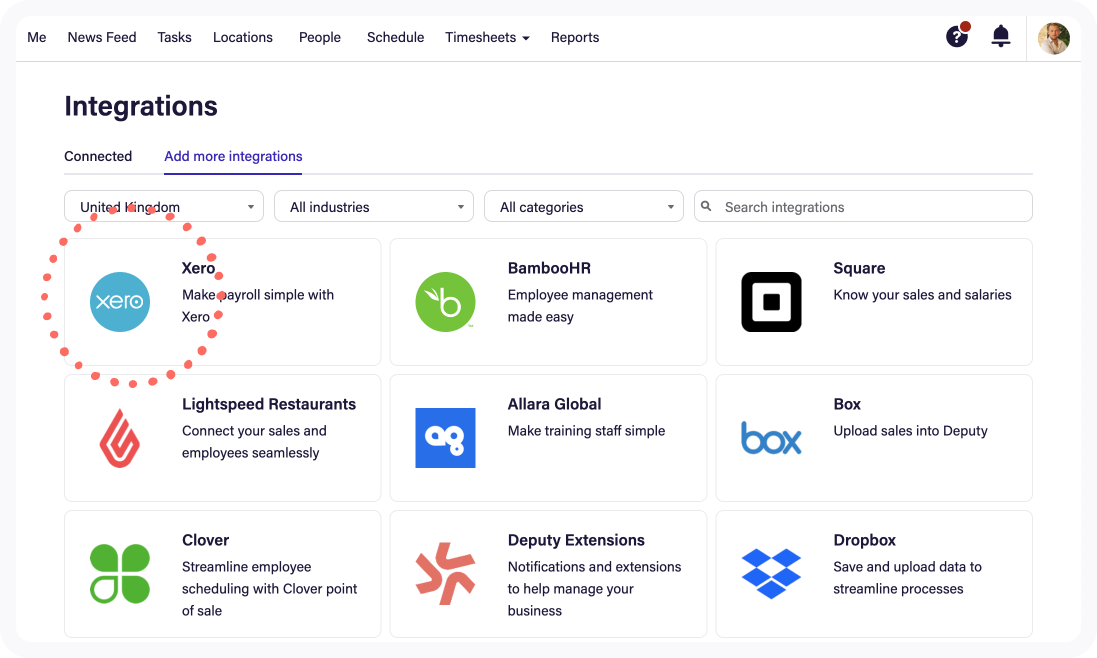Open the Locations navigation item
The height and width of the screenshot is (658, 1097).
[243, 37]
